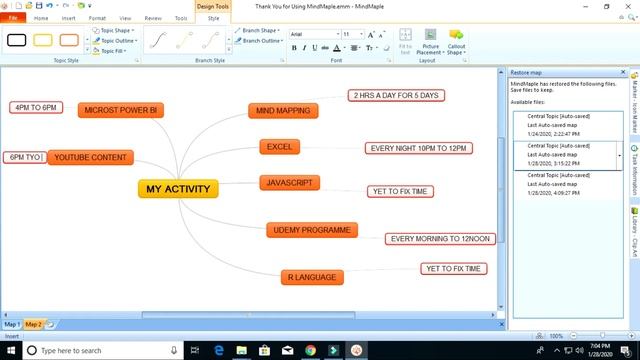This screenshot has width=640, height=360.
Task: Toggle Italic formatting
Action: pos(304,48)
